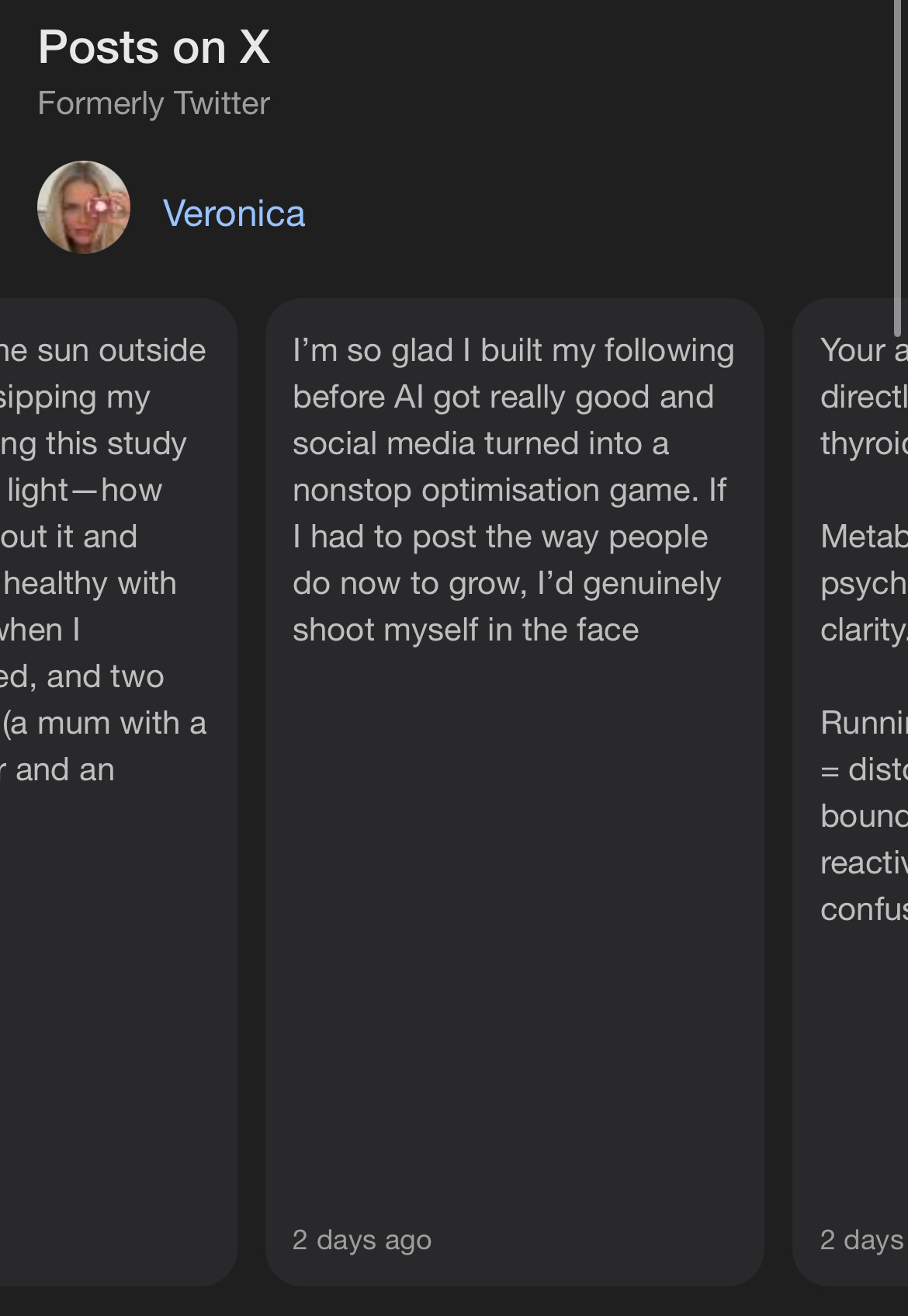This screenshot has height=1316, width=908.
Task: Open the left card mentioning sun outside
Action: pyautogui.click(x=119, y=792)
